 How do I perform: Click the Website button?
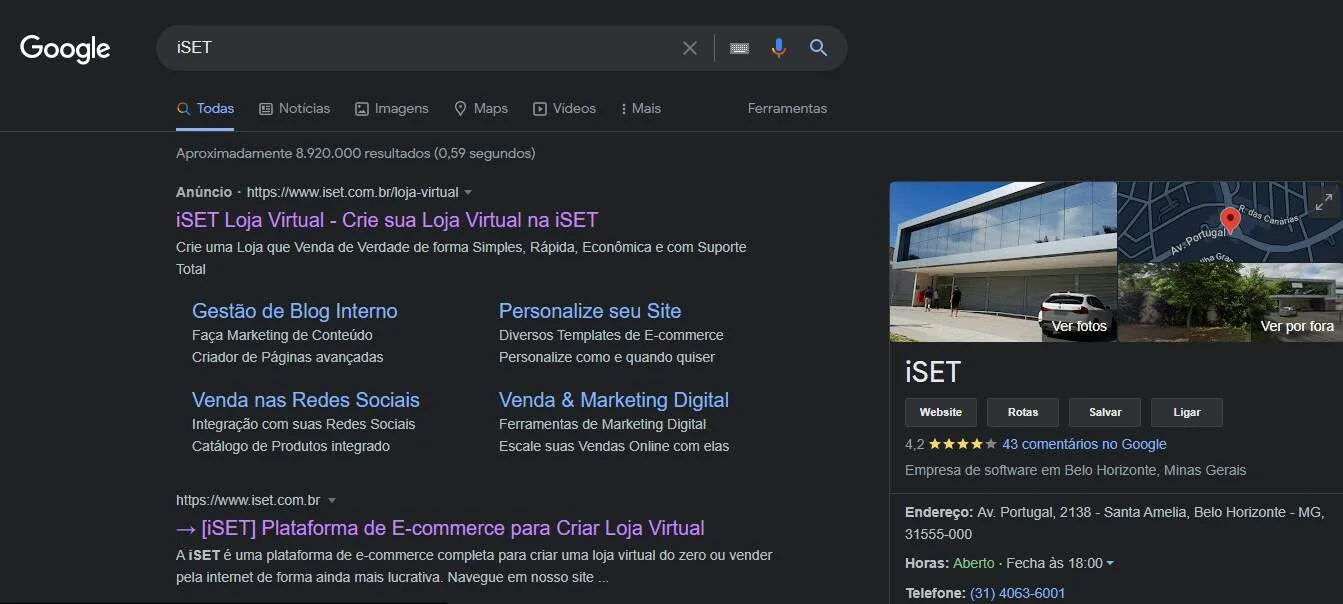941,412
